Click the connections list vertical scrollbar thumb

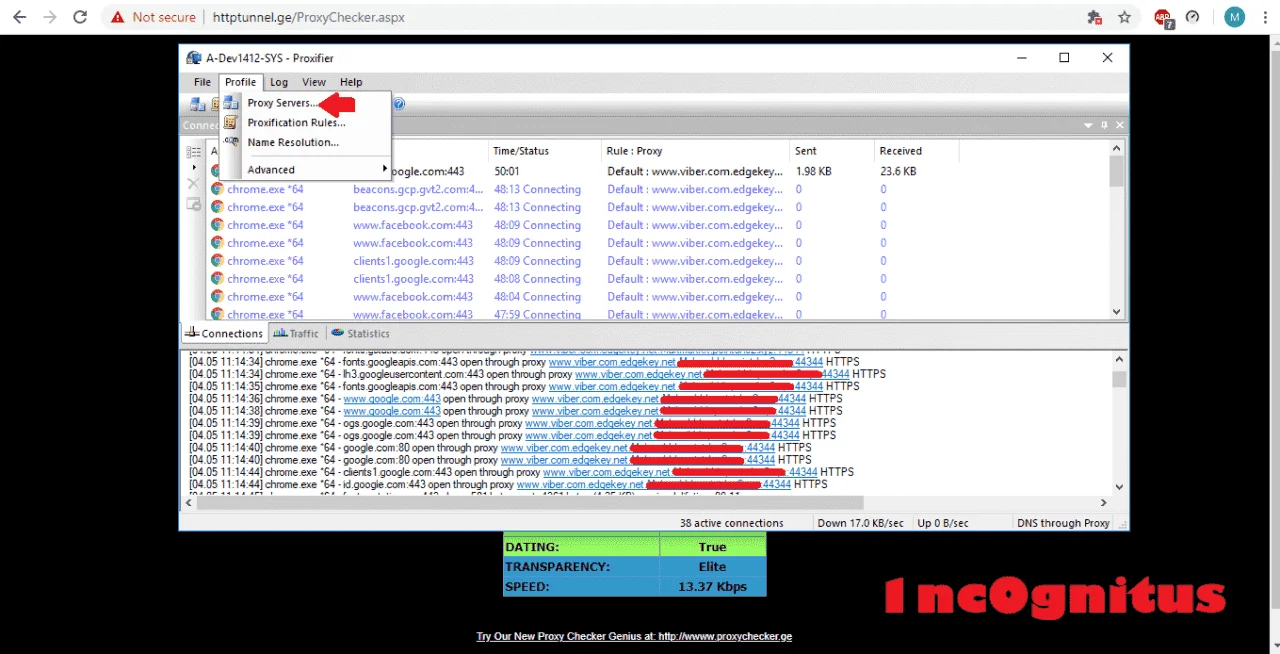coord(1117,172)
